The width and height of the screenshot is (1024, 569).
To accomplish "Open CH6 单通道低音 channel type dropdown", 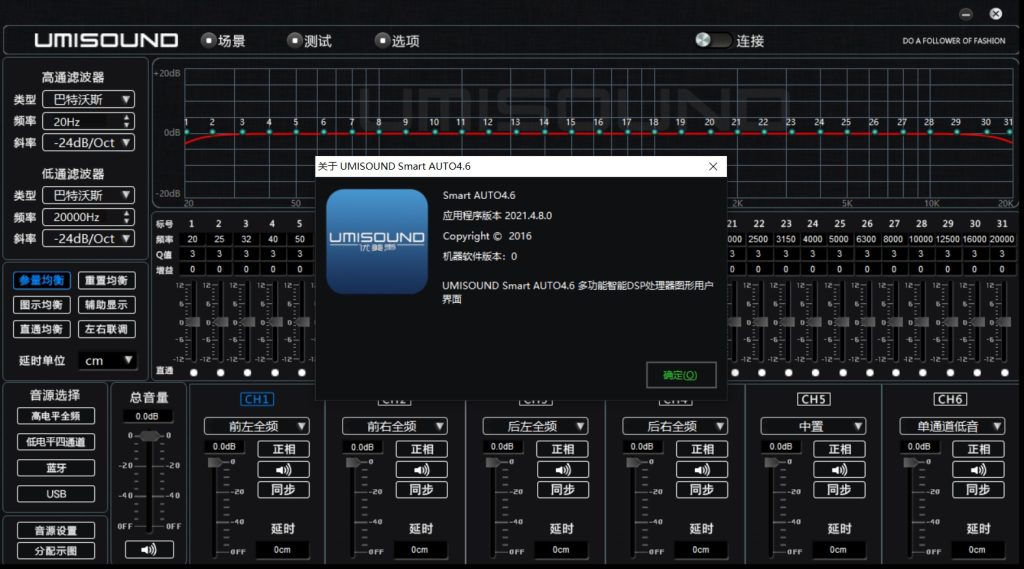I will (x=952, y=427).
